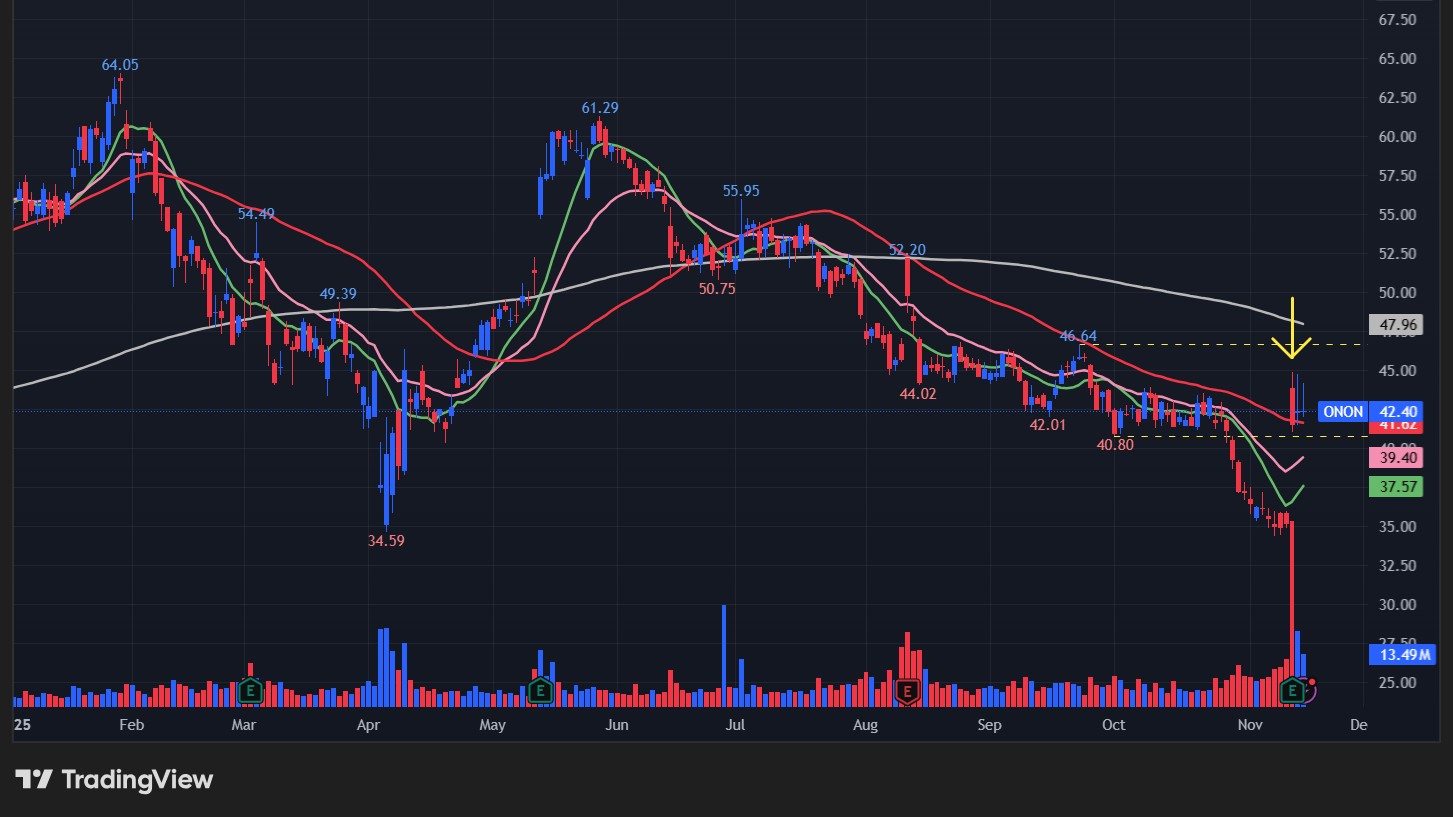
Task: Click the May earnings E marker
Action: tap(540, 690)
